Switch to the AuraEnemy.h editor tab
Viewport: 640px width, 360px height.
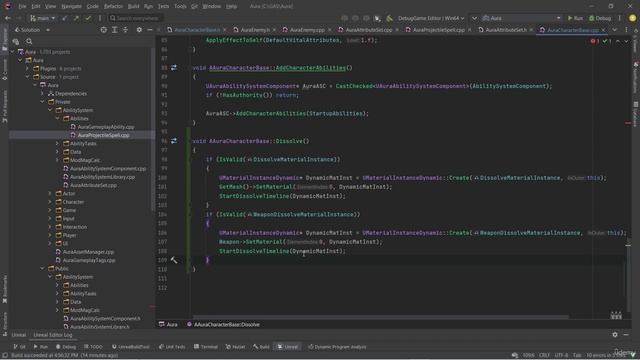pos(255,30)
